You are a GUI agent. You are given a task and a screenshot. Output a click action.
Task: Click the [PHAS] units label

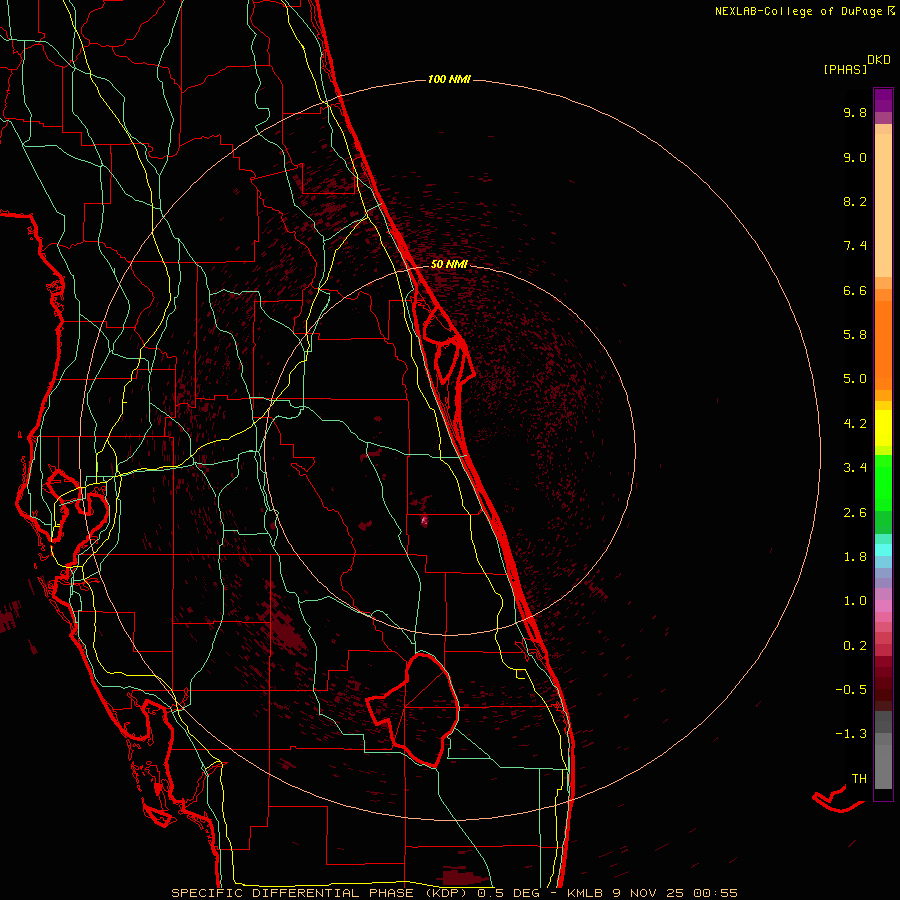pos(844,69)
